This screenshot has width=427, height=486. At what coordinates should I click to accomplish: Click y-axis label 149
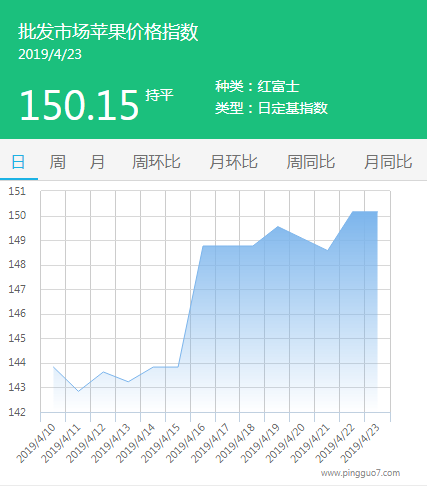click(x=17, y=240)
